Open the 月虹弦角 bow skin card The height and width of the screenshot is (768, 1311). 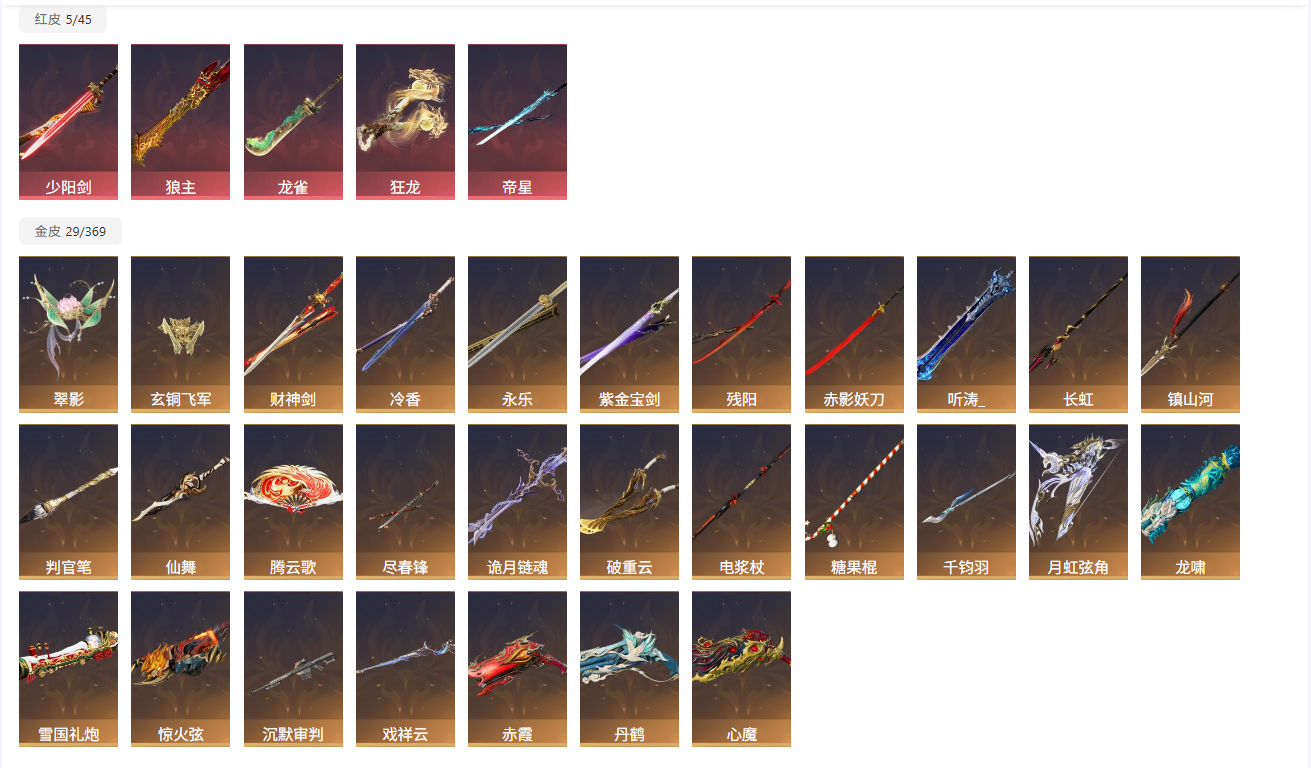coord(1078,502)
